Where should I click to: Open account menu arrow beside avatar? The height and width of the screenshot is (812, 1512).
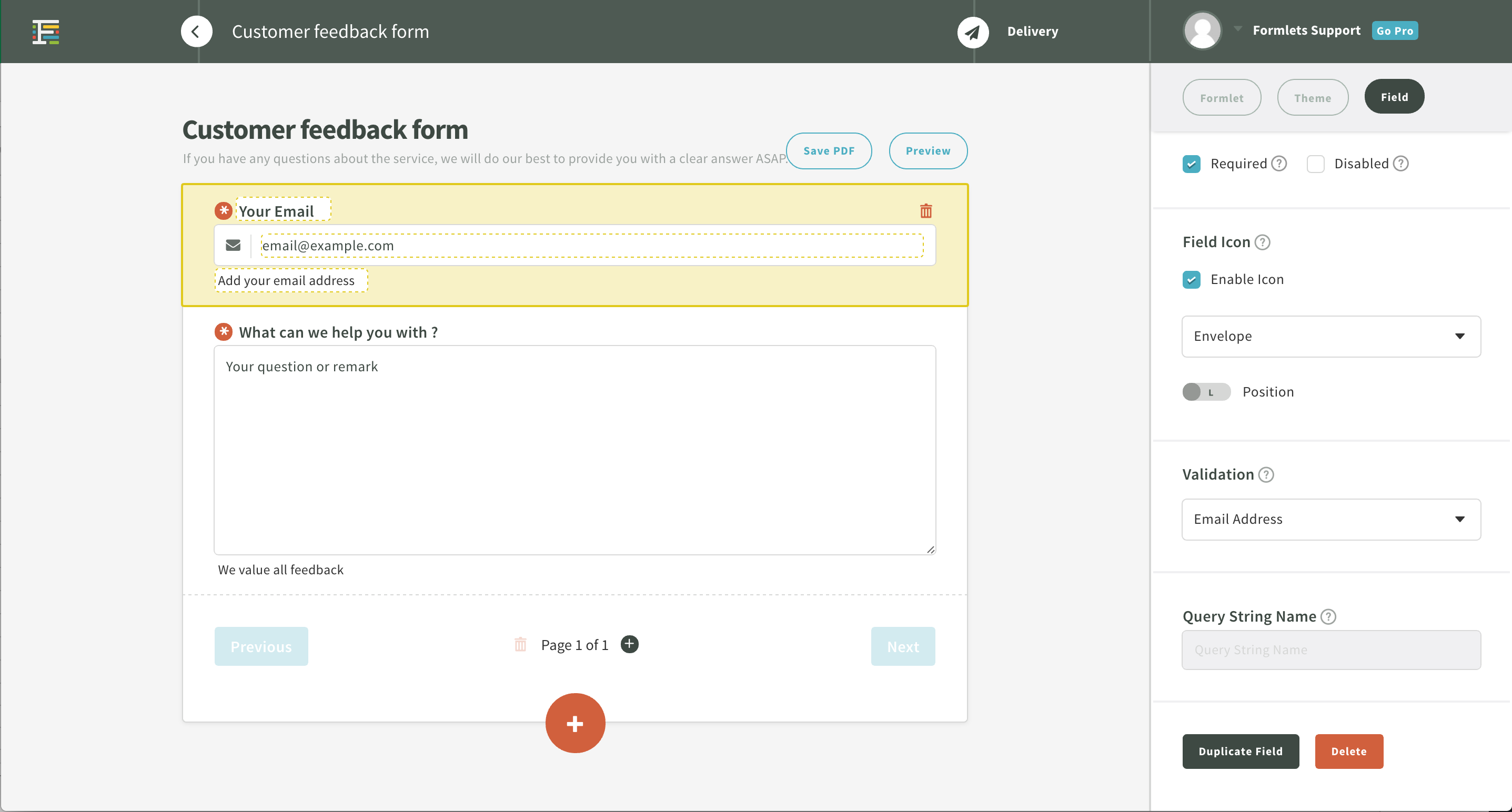[x=1237, y=28]
